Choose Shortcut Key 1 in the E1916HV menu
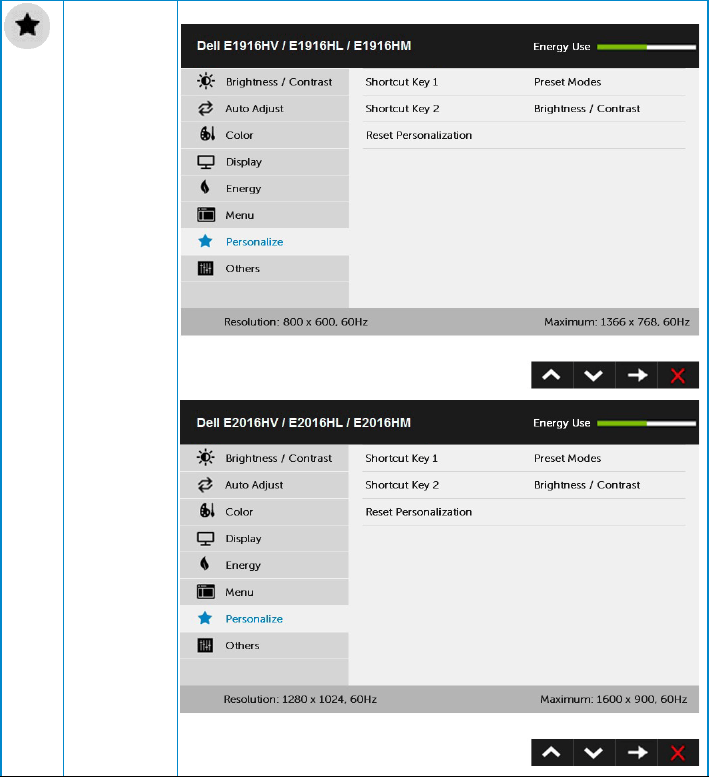This screenshot has width=709, height=777. pyautogui.click(x=402, y=82)
